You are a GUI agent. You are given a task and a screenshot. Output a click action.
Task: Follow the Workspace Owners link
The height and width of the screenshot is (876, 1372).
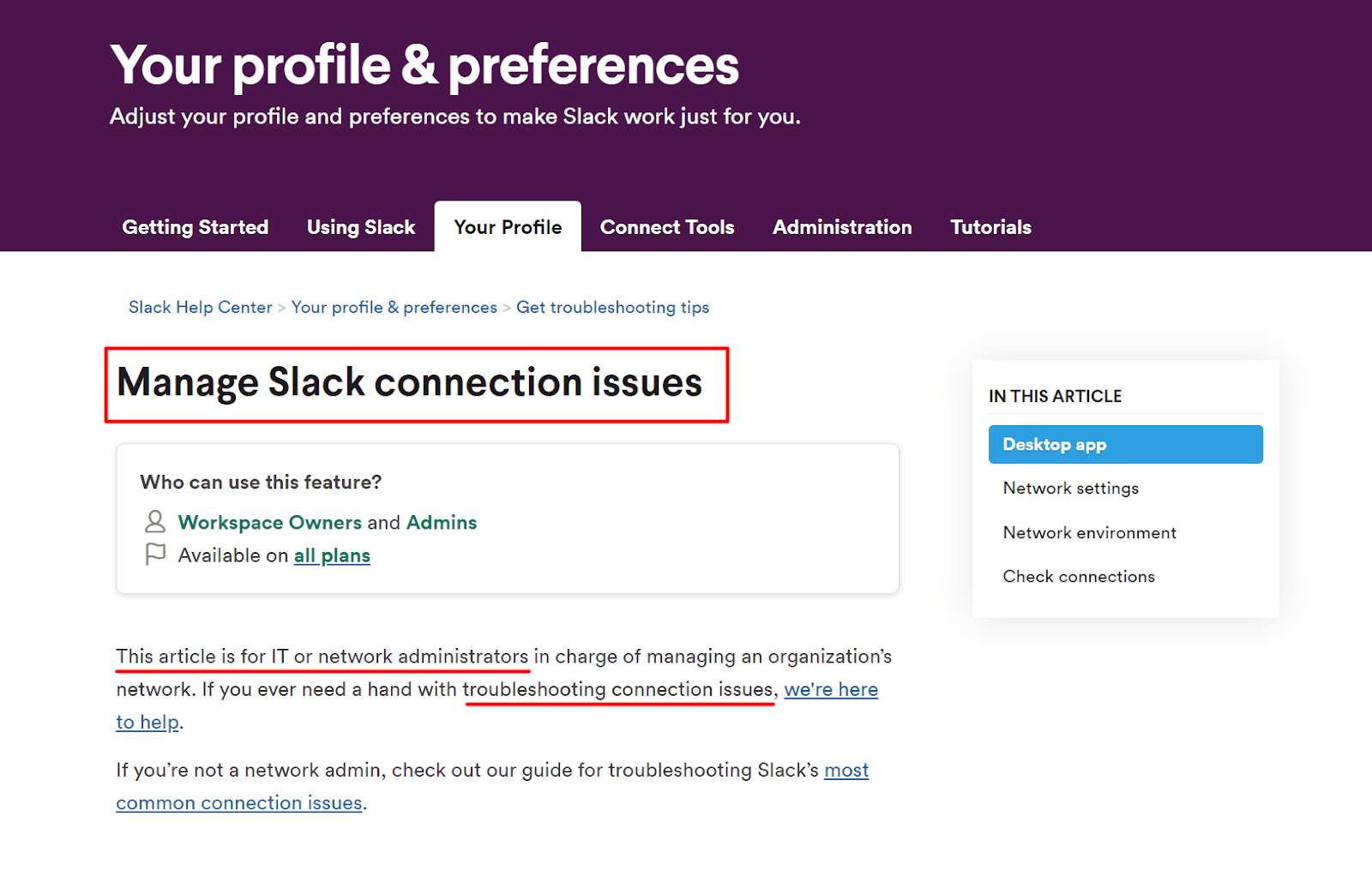point(269,522)
